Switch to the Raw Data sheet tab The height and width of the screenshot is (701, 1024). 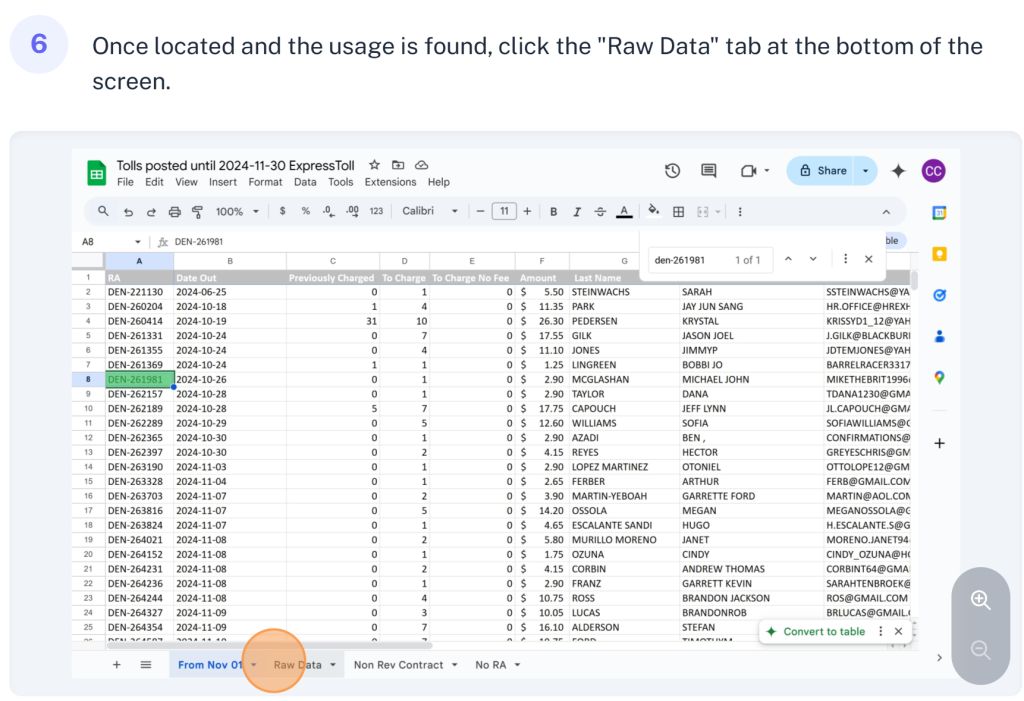pyautogui.click(x=297, y=665)
